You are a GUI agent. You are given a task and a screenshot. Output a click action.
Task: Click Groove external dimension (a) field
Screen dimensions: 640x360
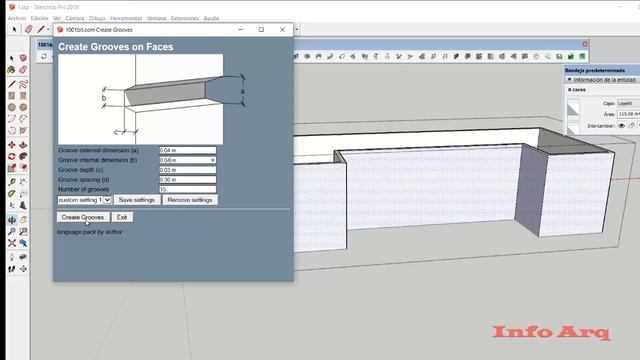point(187,150)
